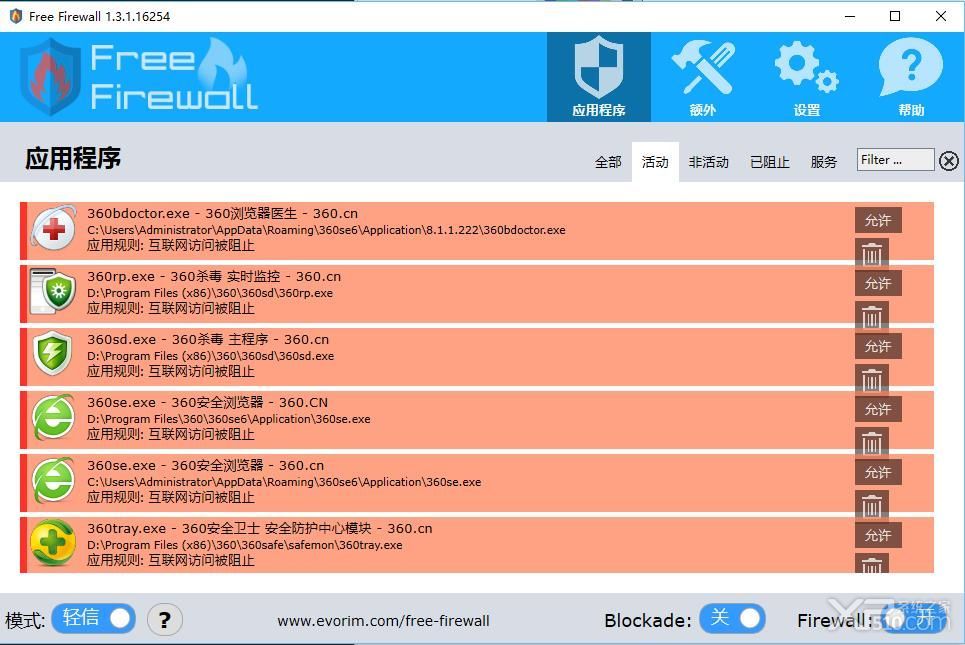This screenshot has height=645, width=965.
Task: Switch to the 非活动 (Inactive) tab
Action: click(708, 162)
